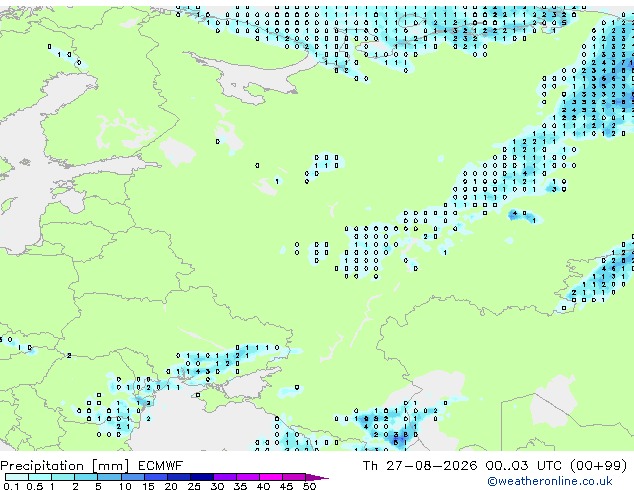Click the 35–40 mm legend swatch
The image size is (634, 490).
click(x=248, y=477)
